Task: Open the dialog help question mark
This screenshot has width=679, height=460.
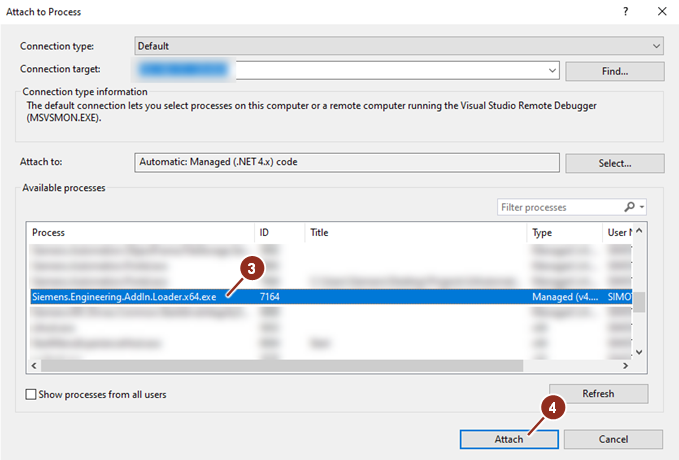Action: point(625,12)
